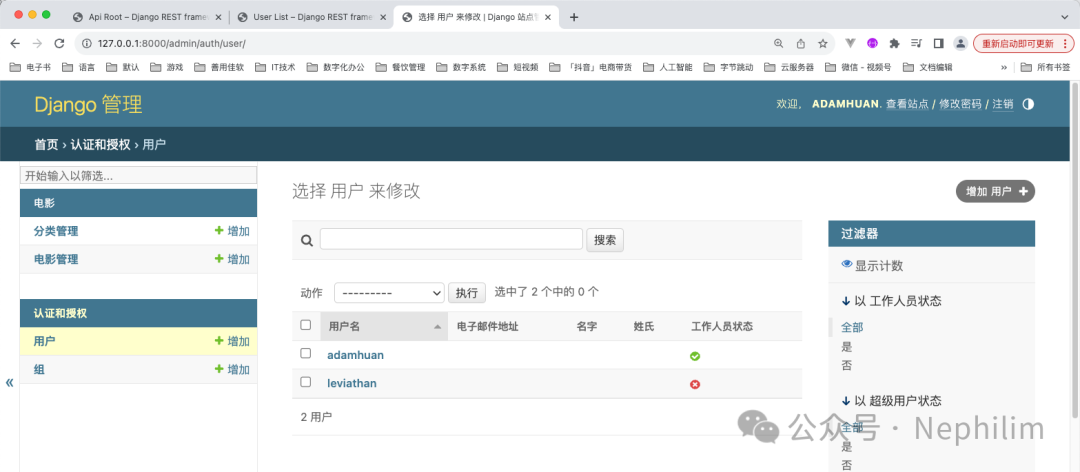Open 分类管理 in the sidebar
1080x472 pixels.
point(56,231)
